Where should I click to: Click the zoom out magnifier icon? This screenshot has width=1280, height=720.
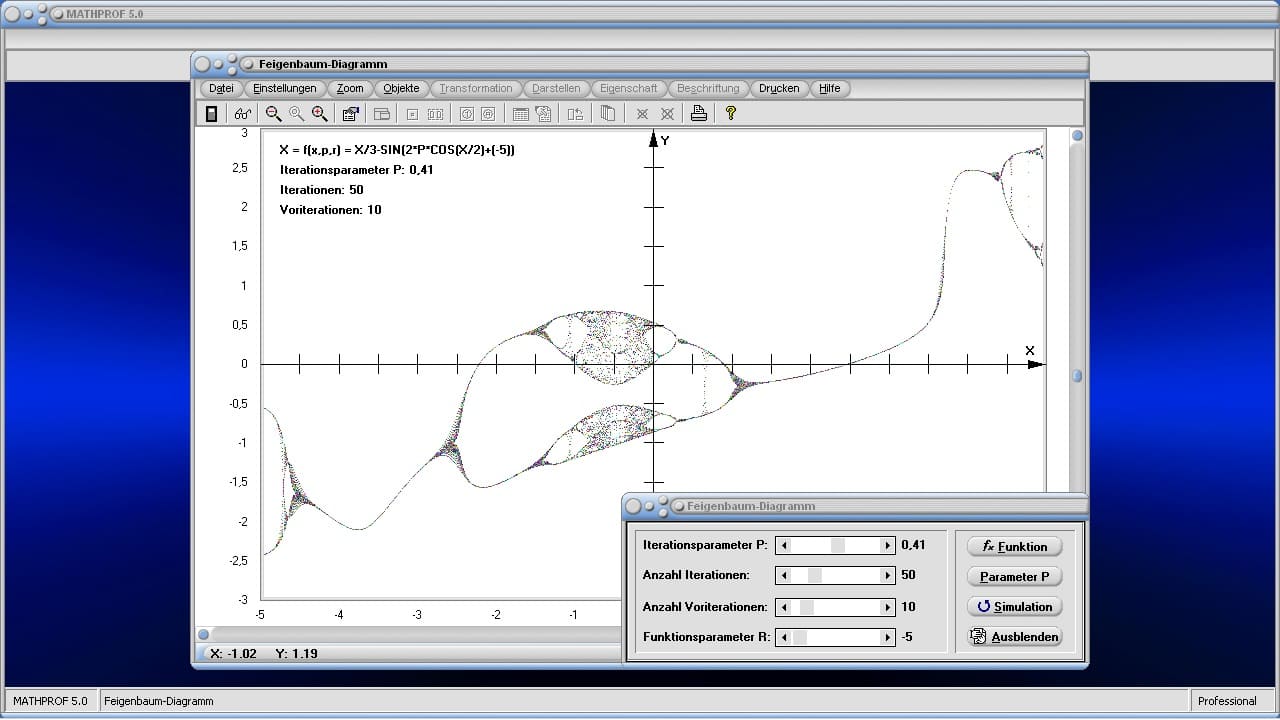click(x=273, y=114)
